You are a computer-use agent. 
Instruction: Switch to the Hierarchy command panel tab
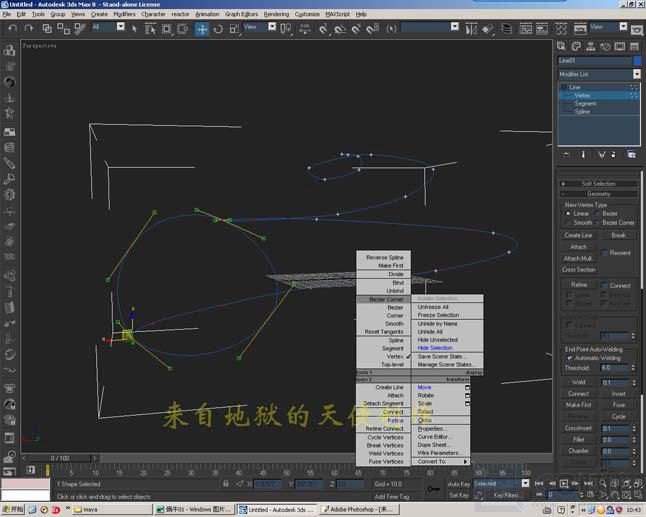pos(591,46)
